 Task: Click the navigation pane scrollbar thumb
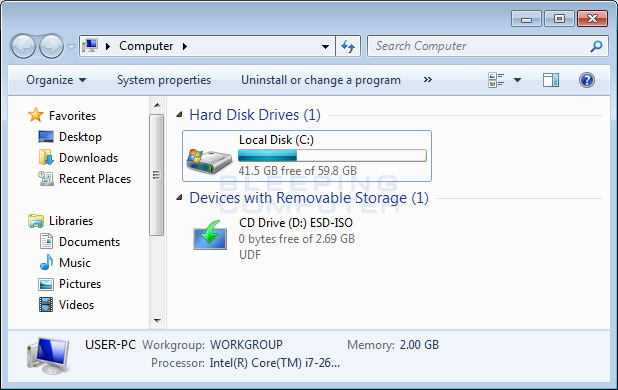156,175
